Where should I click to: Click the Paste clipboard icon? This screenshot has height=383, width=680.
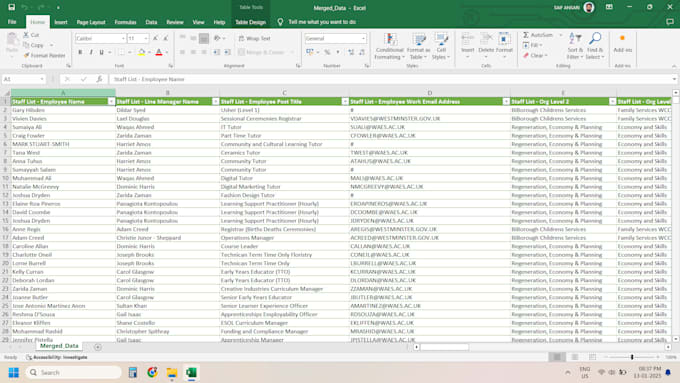coord(12,40)
